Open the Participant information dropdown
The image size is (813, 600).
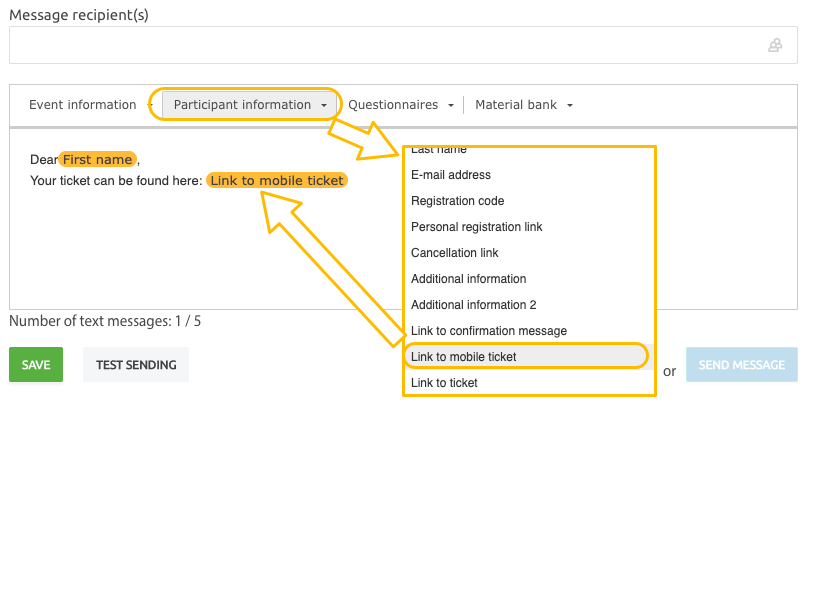(x=250, y=105)
